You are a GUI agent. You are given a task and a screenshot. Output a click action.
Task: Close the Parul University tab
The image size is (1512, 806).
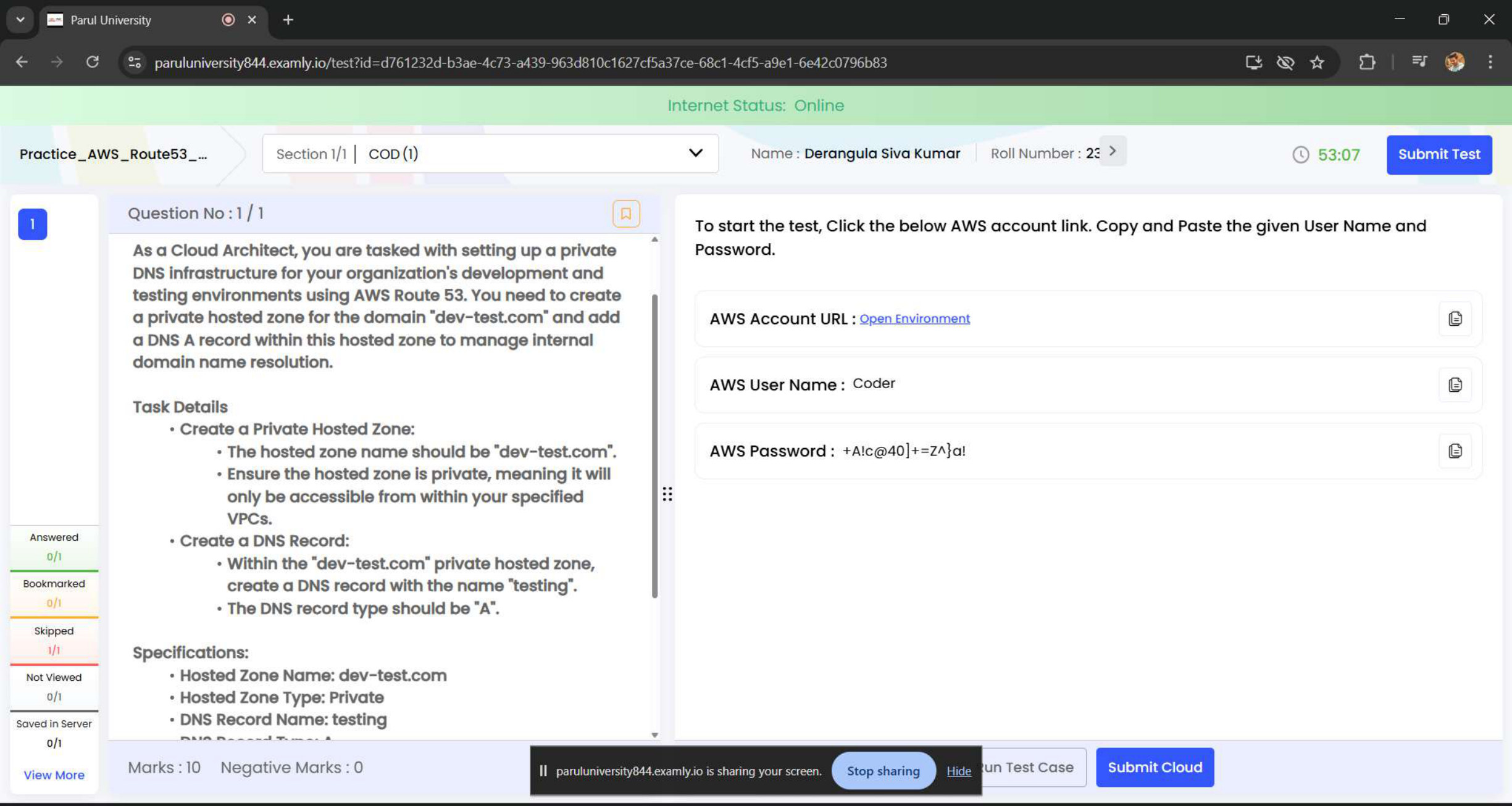pyautogui.click(x=252, y=20)
